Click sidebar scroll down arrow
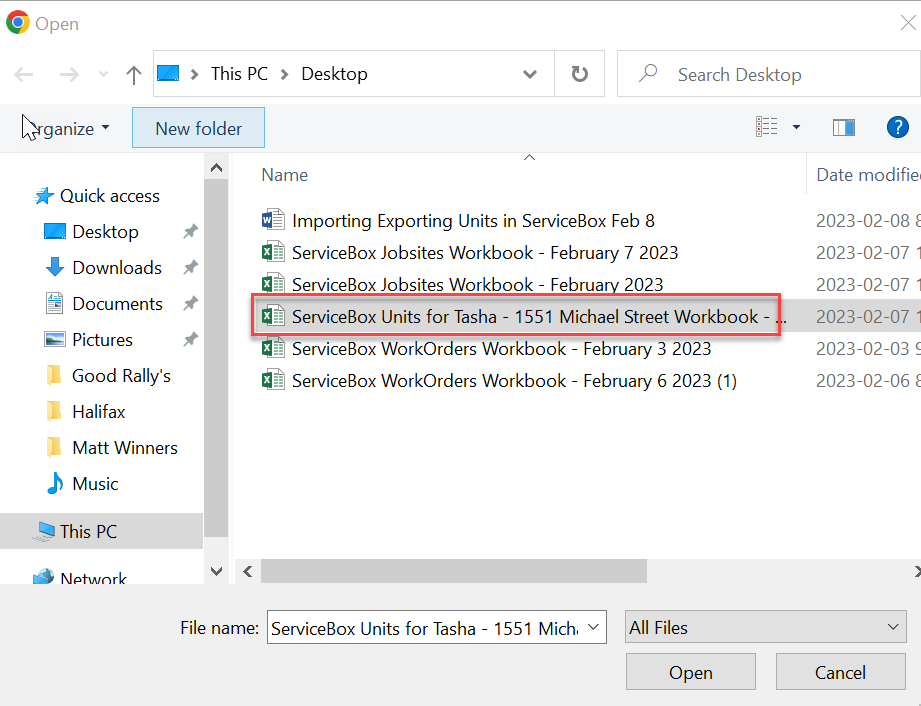The height and width of the screenshot is (706, 921). click(216, 571)
